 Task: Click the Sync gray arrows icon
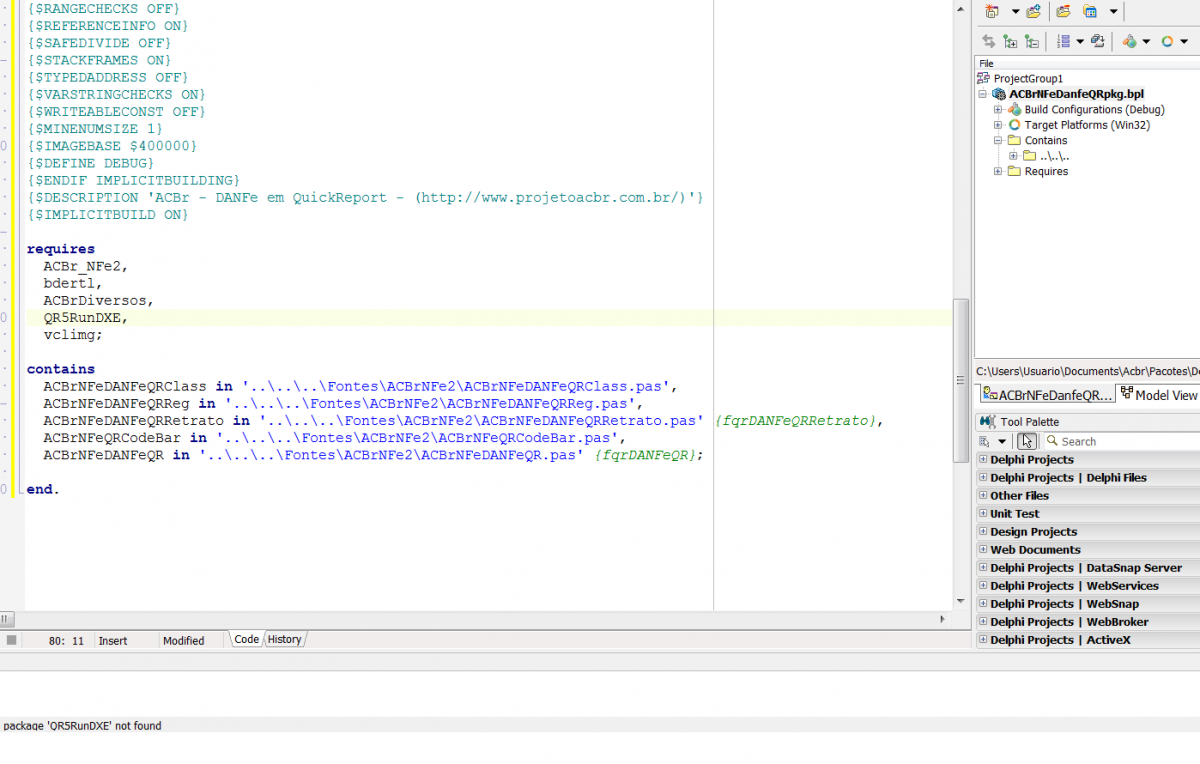pos(989,41)
